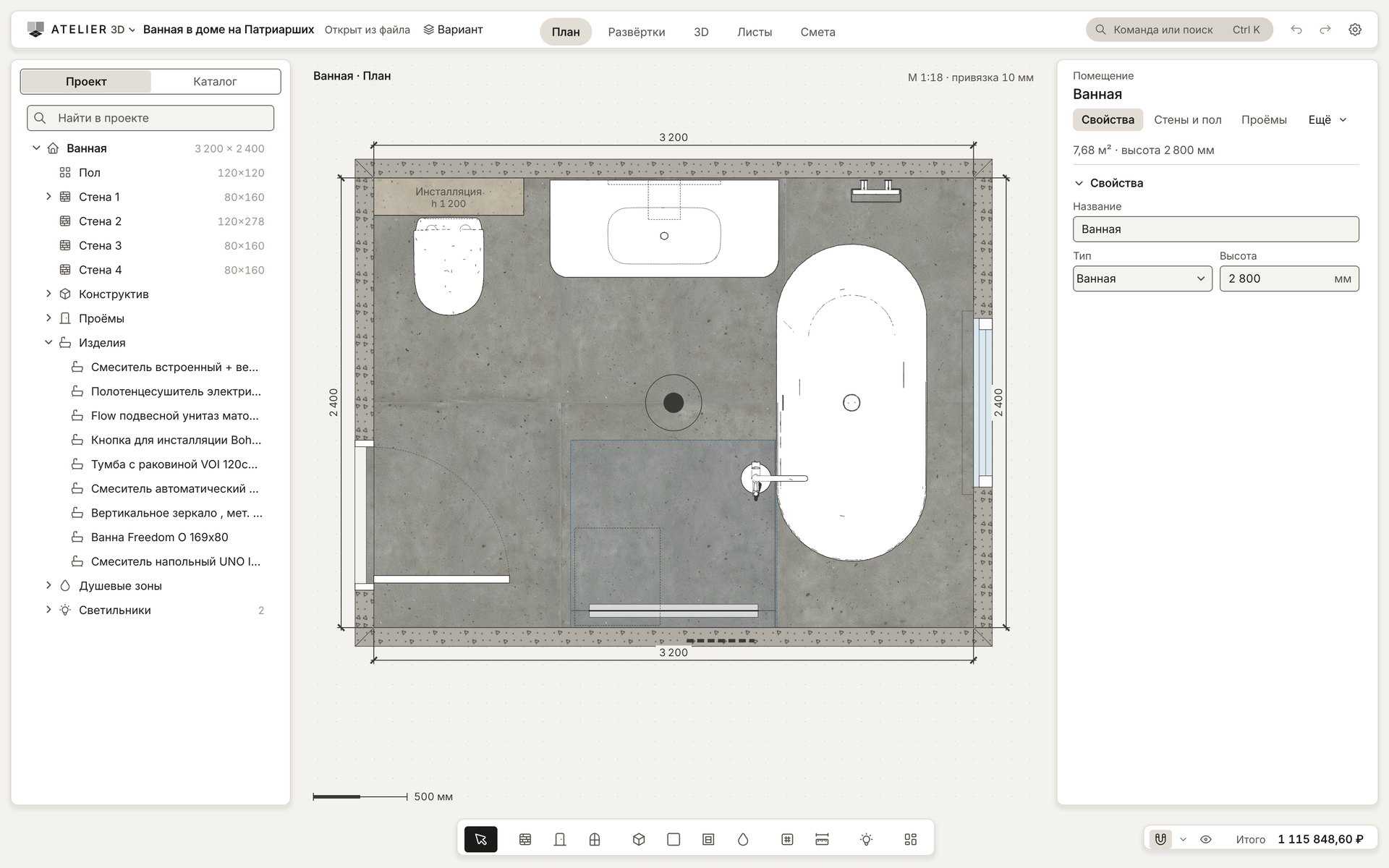Viewport: 1389px width, 868px height.
Task: Expand the Проёмы group
Action: click(x=48, y=318)
